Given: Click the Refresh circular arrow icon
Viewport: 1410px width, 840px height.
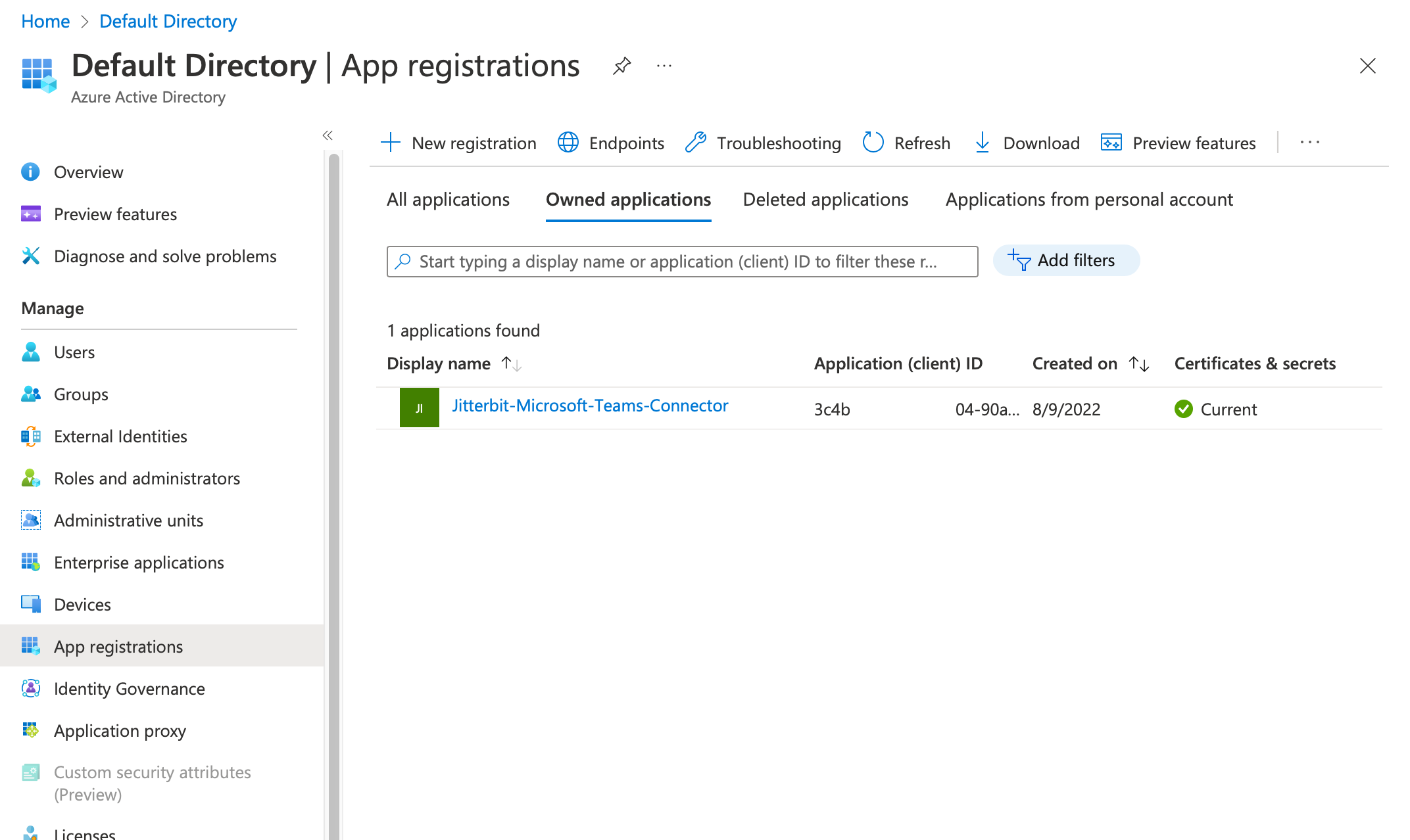Looking at the screenshot, I should [871, 141].
